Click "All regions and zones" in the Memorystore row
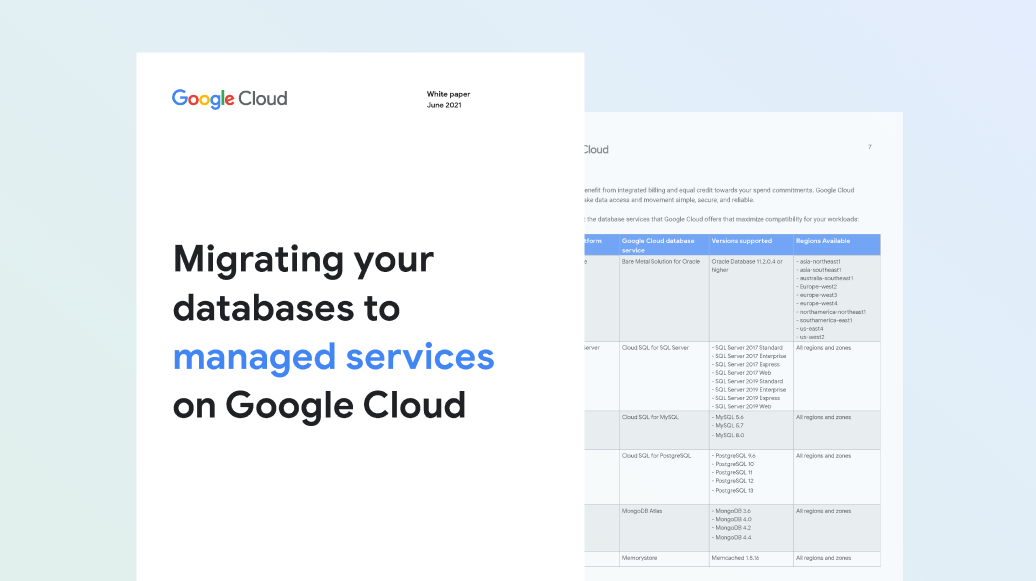 [x=823, y=559]
